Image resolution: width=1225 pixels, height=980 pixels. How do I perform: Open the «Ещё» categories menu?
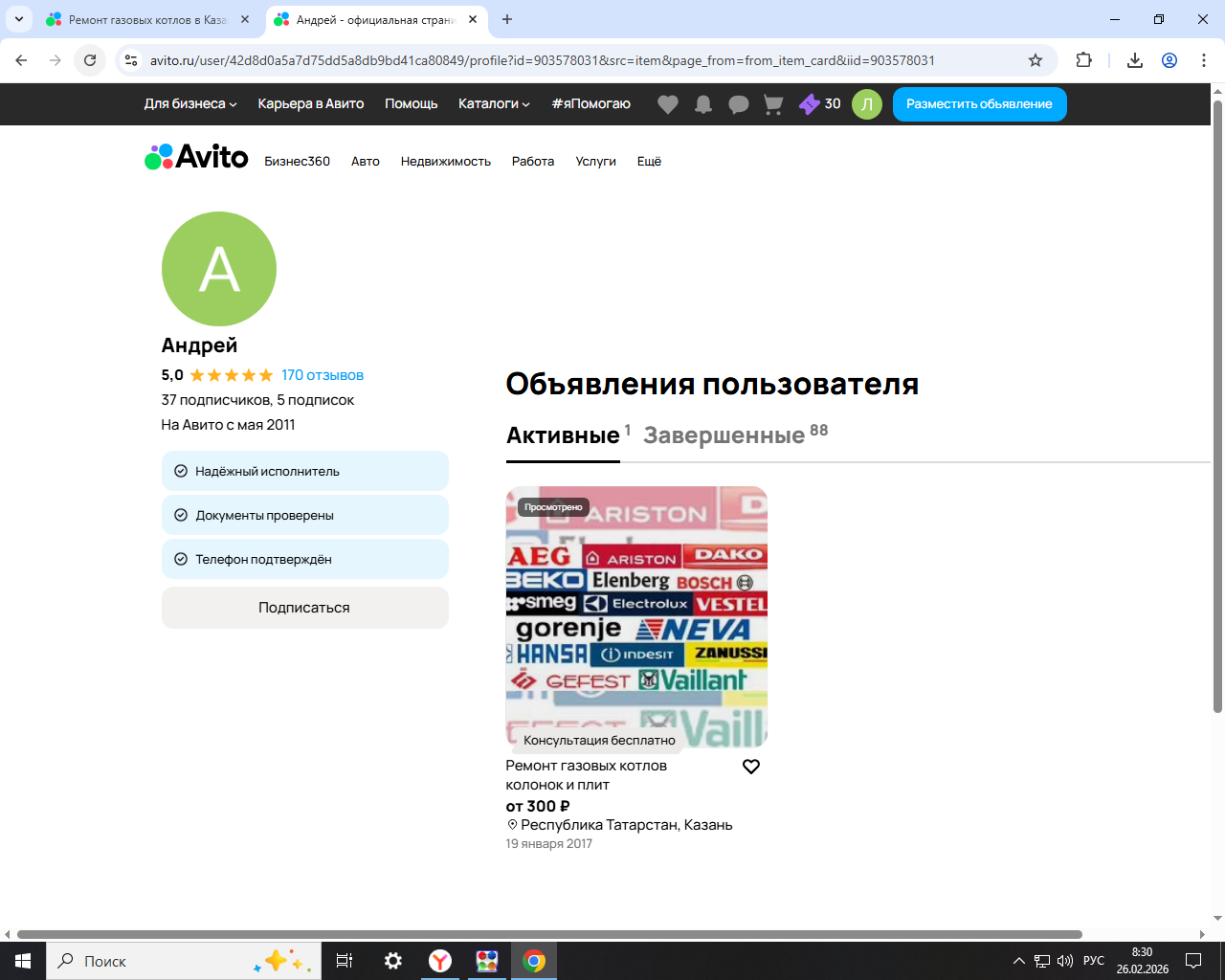click(649, 162)
